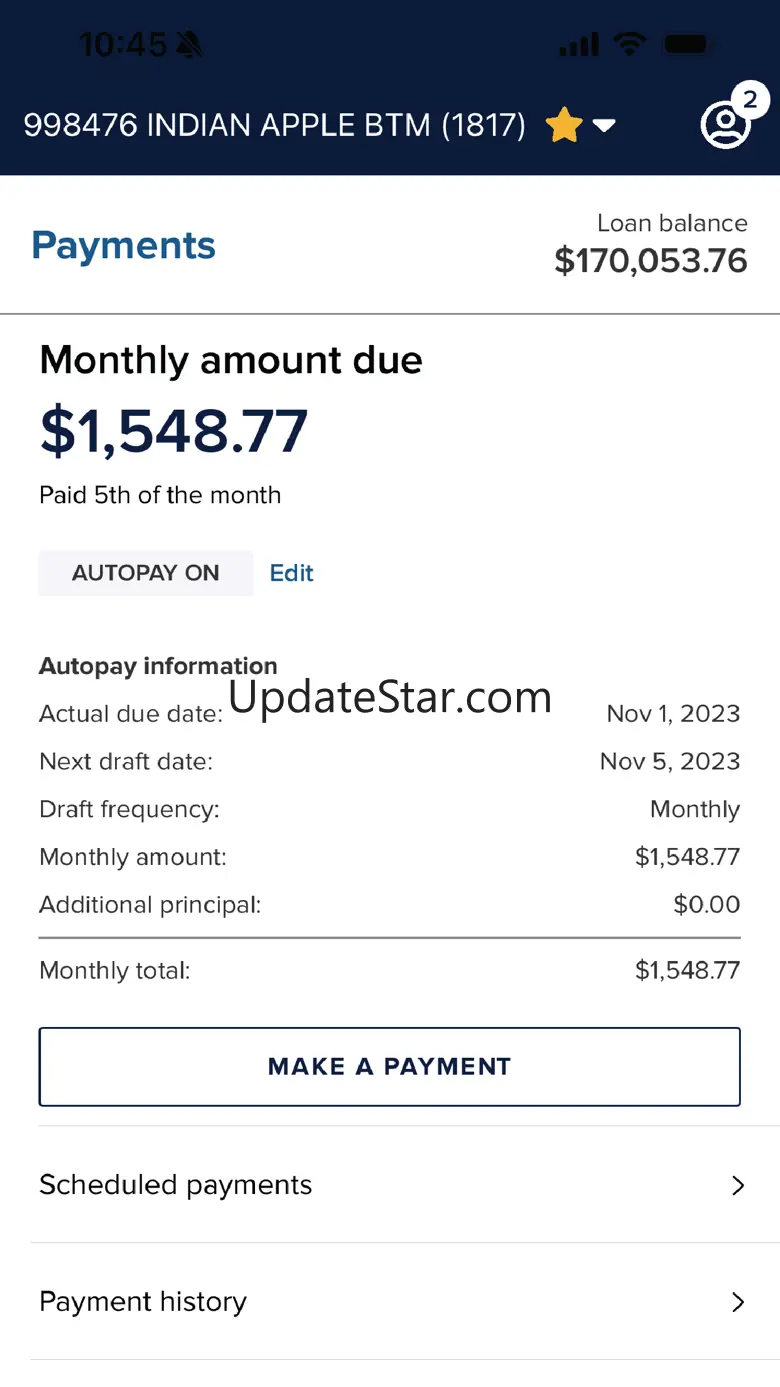The image size is (780, 1387).
Task: Tap the Wi-Fi status icon
Action: pyautogui.click(x=630, y=44)
